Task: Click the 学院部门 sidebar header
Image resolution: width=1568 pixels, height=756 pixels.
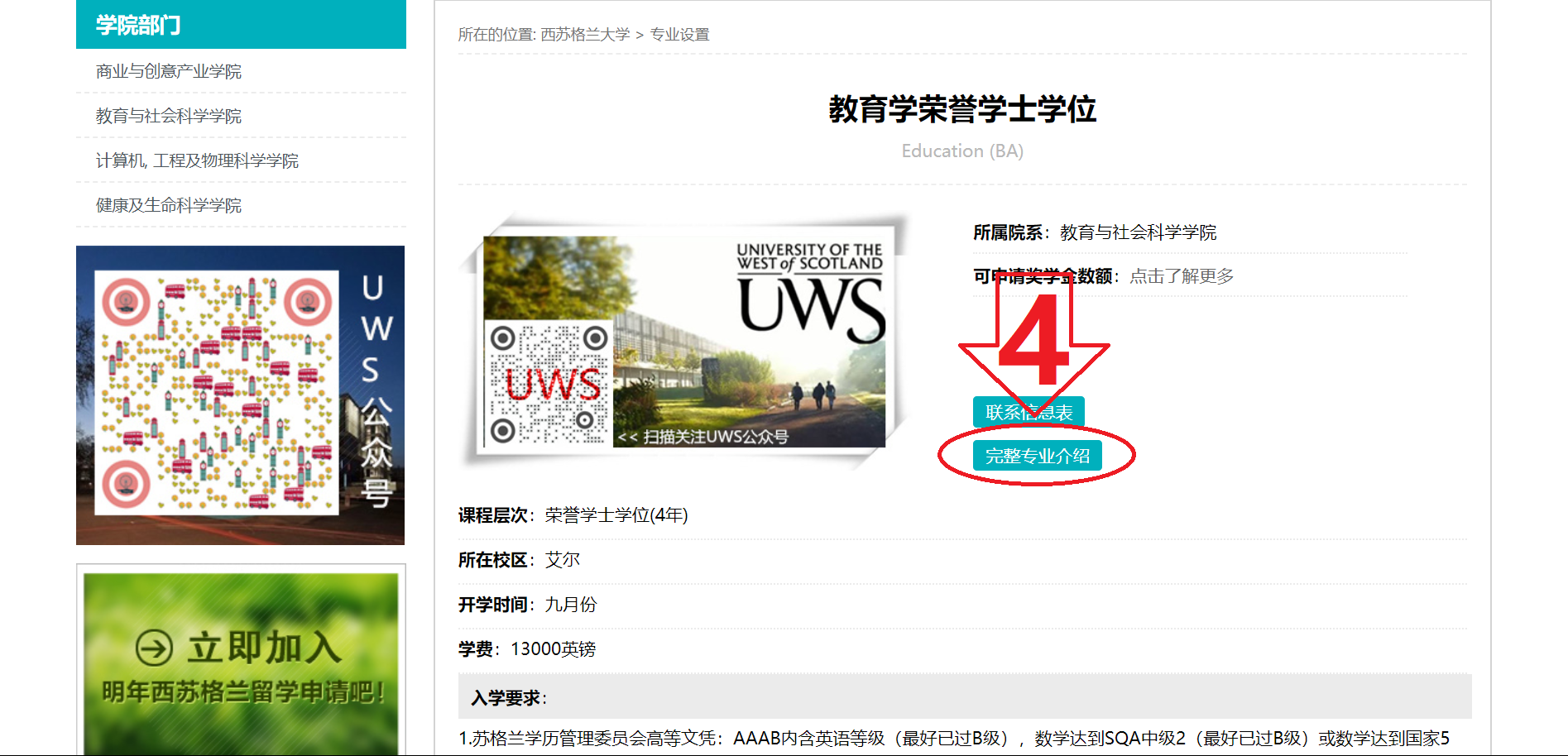Action: (x=138, y=25)
